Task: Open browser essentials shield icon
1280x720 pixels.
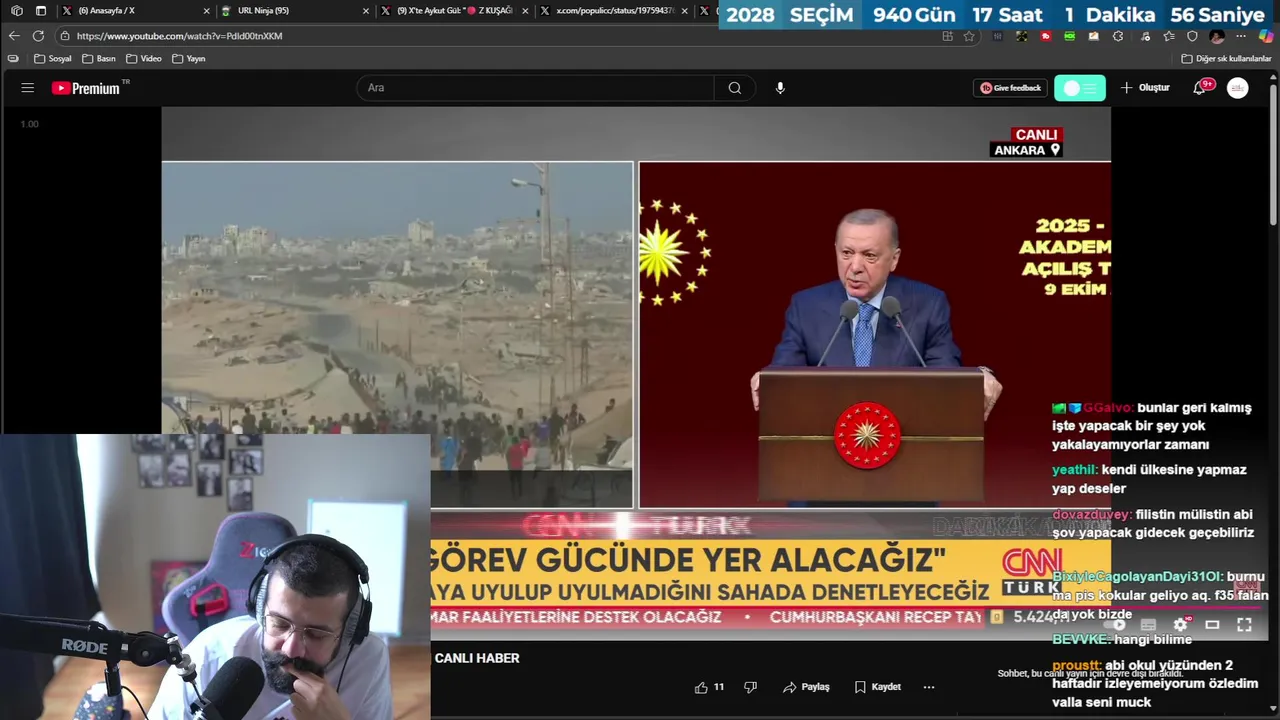Action: (x=1192, y=36)
